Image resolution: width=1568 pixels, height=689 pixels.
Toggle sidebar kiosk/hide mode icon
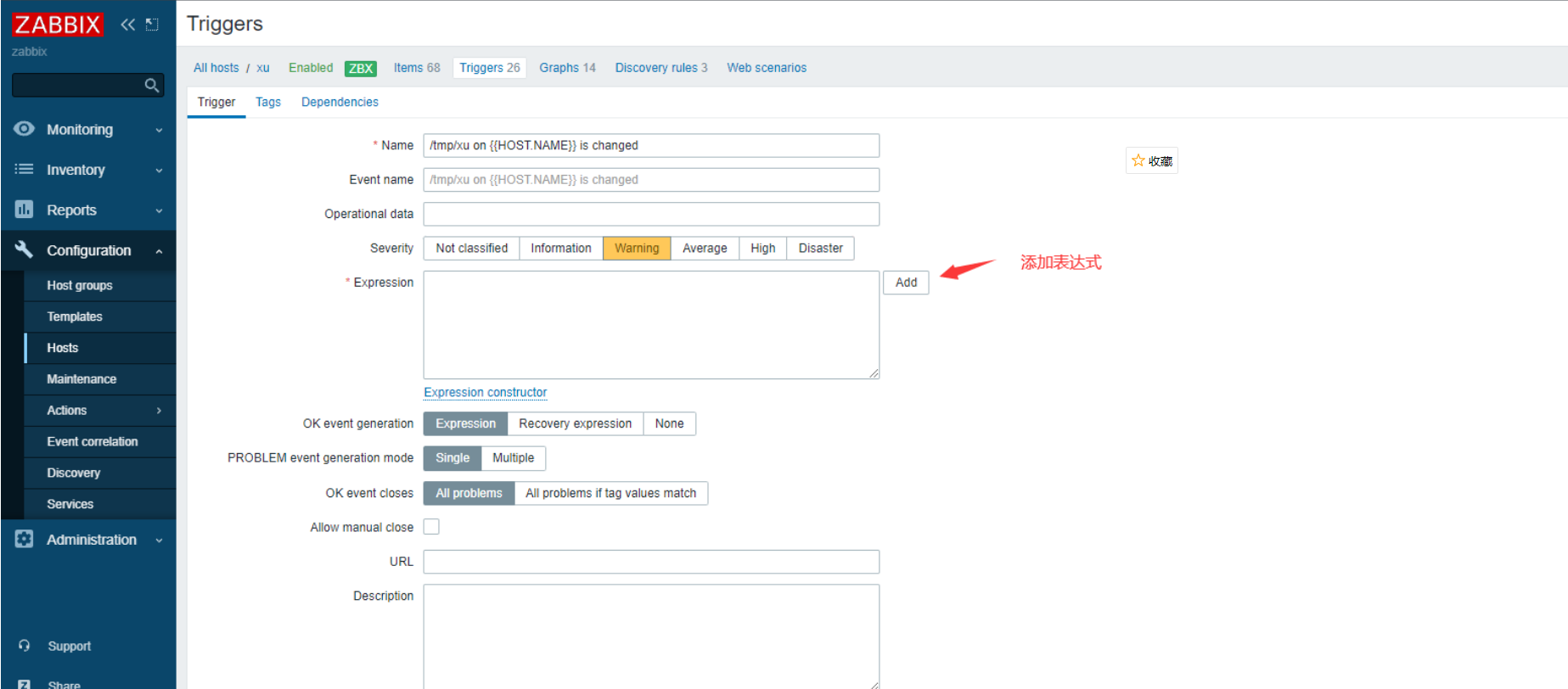tap(152, 25)
